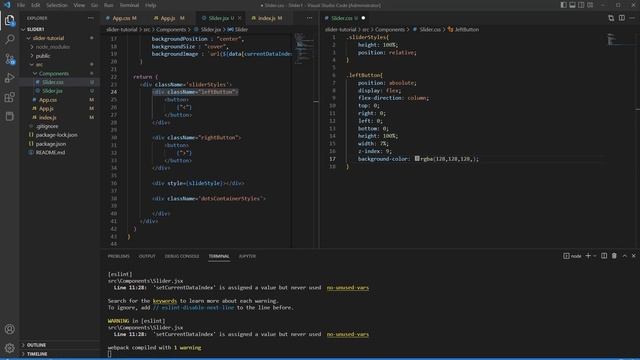Image resolution: width=640 pixels, height=360 pixels.
Task: Split the right editor with split icon
Action: pyautogui.click(x=622, y=18)
